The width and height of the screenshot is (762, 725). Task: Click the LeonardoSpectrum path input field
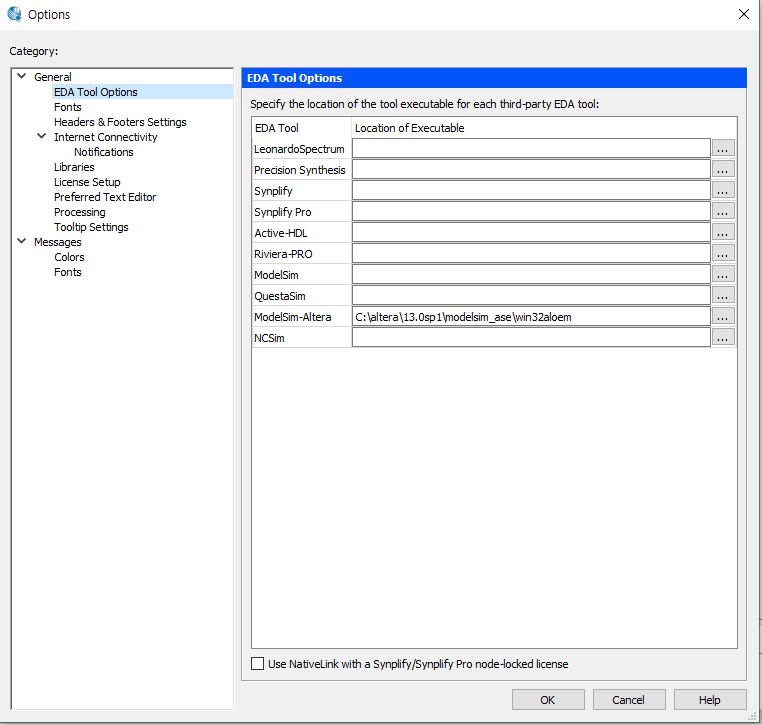531,148
